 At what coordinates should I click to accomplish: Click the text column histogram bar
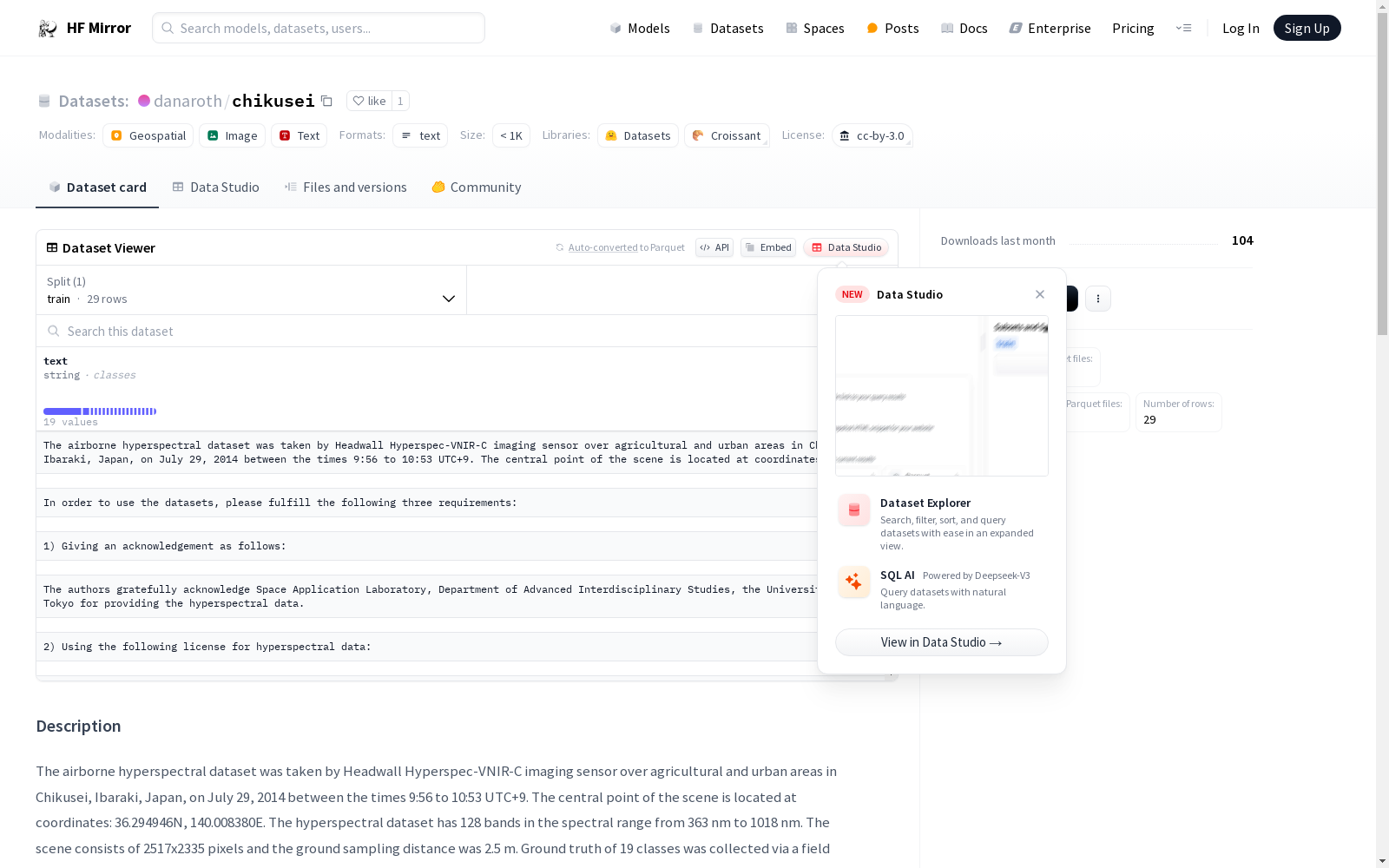(100, 411)
